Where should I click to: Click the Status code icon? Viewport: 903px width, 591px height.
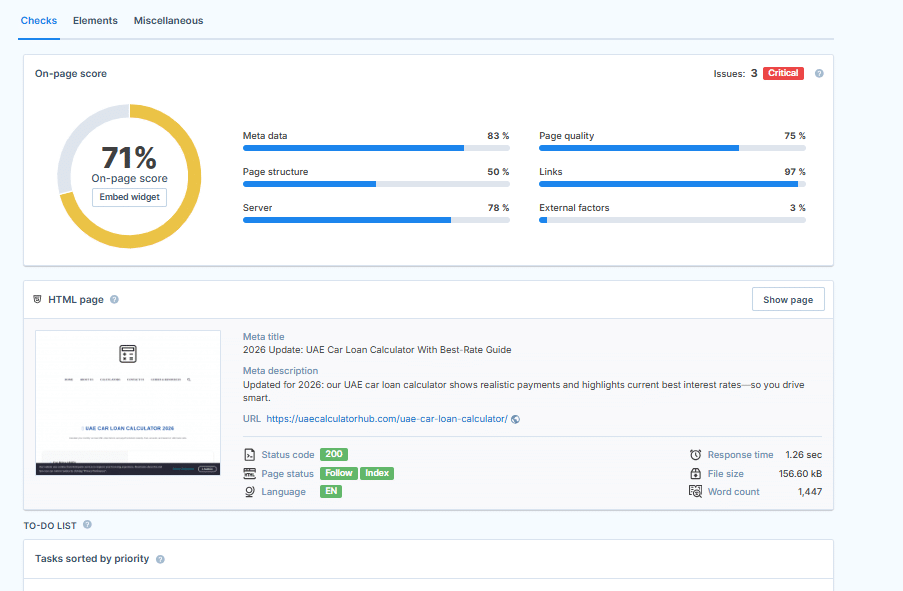(x=250, y=454)
